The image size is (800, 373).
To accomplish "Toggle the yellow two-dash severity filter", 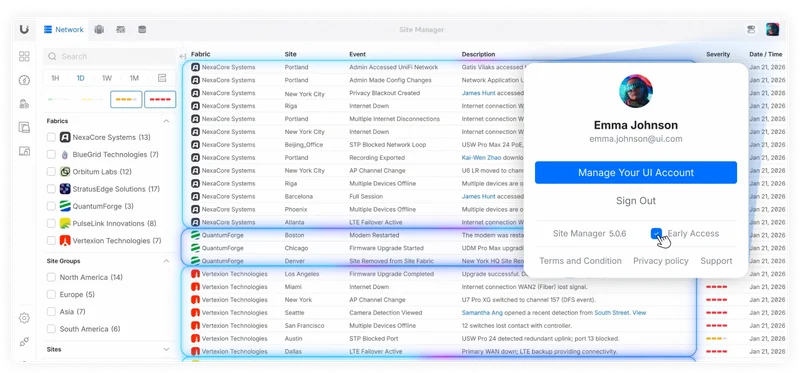I will [92, 99].
